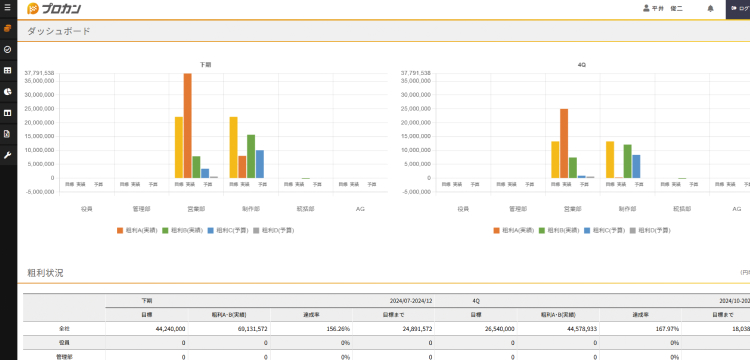The height and width of the screenshot is (360, 750).
Task: Click 制作部 axis label in 4Q chart
Action: 628,209
